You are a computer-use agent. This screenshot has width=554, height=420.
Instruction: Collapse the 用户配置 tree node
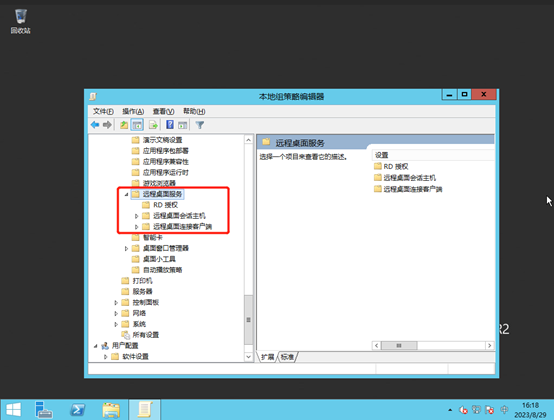95,346
